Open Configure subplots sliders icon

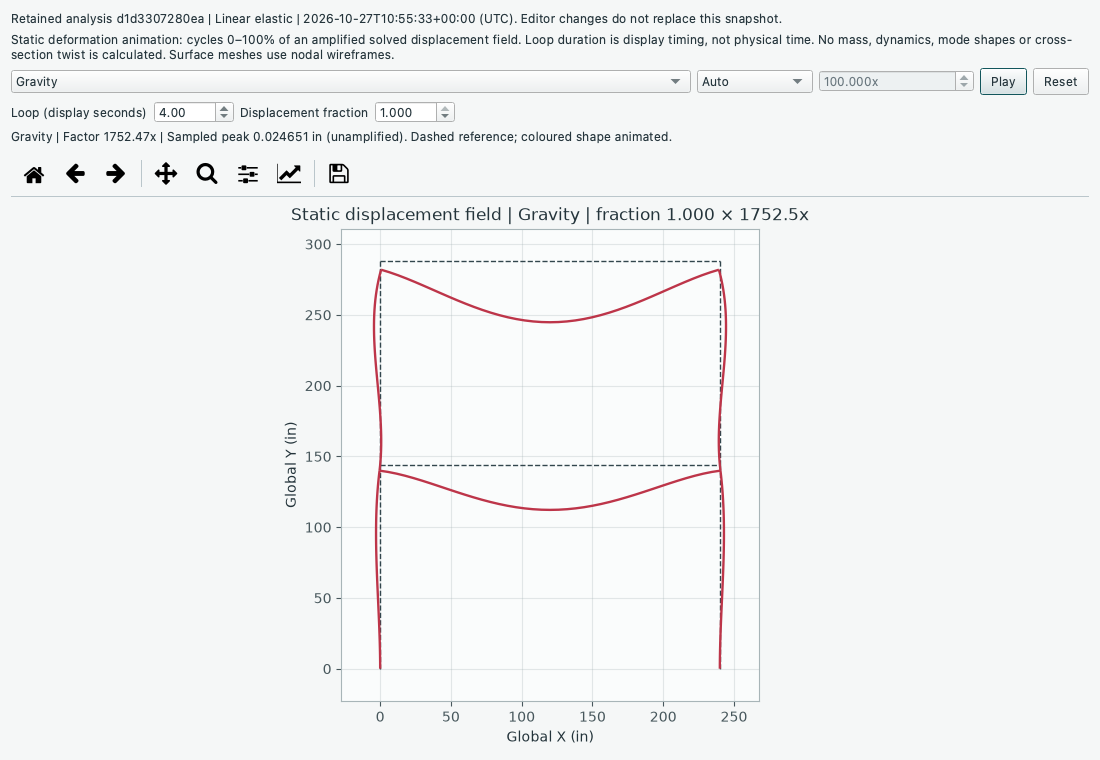(x=248, y=174)
